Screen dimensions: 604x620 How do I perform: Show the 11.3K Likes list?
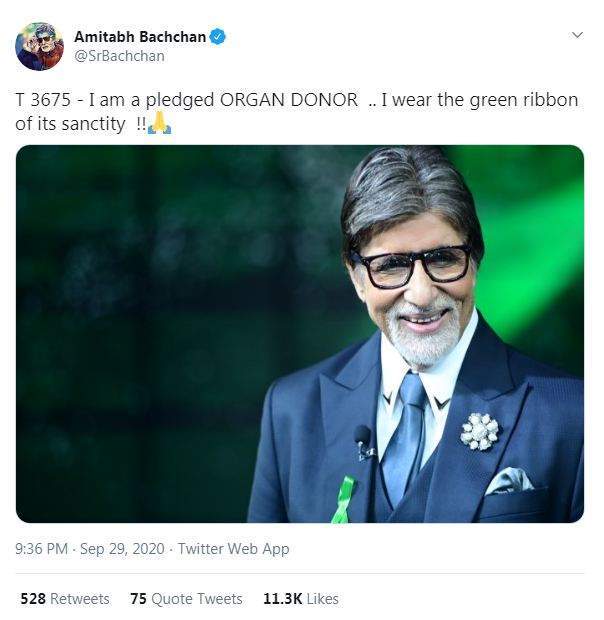click(x=301, y=599)
